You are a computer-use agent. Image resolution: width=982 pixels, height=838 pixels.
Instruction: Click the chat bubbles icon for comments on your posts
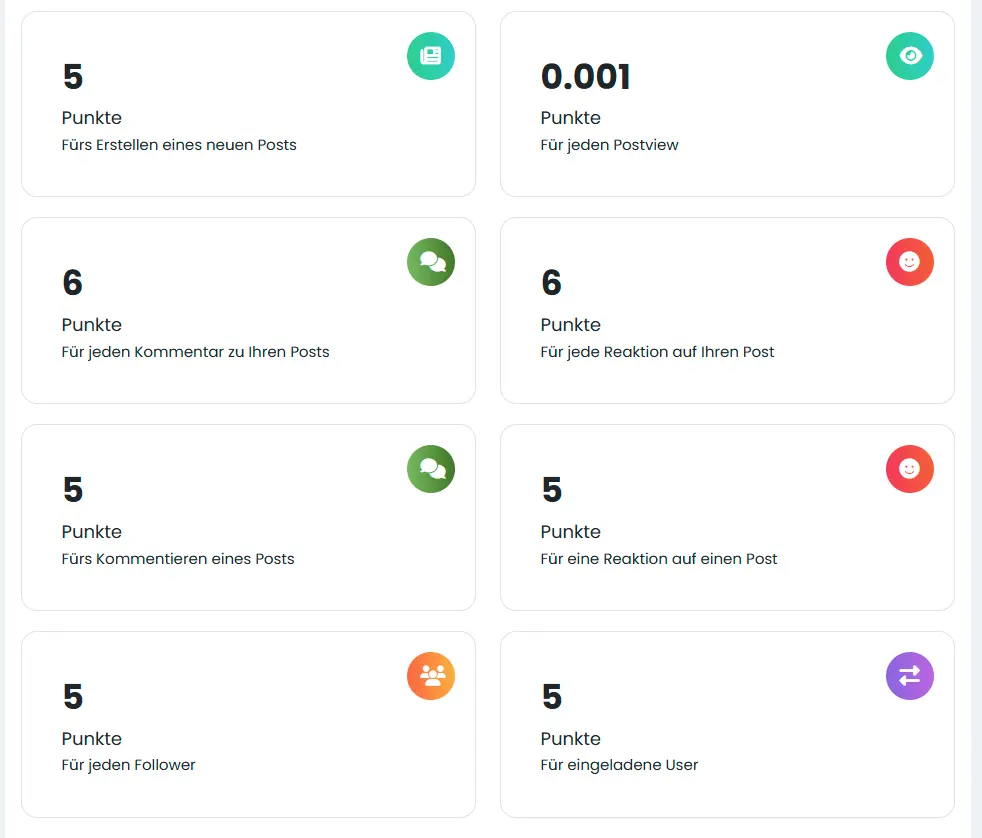point(431,262)
